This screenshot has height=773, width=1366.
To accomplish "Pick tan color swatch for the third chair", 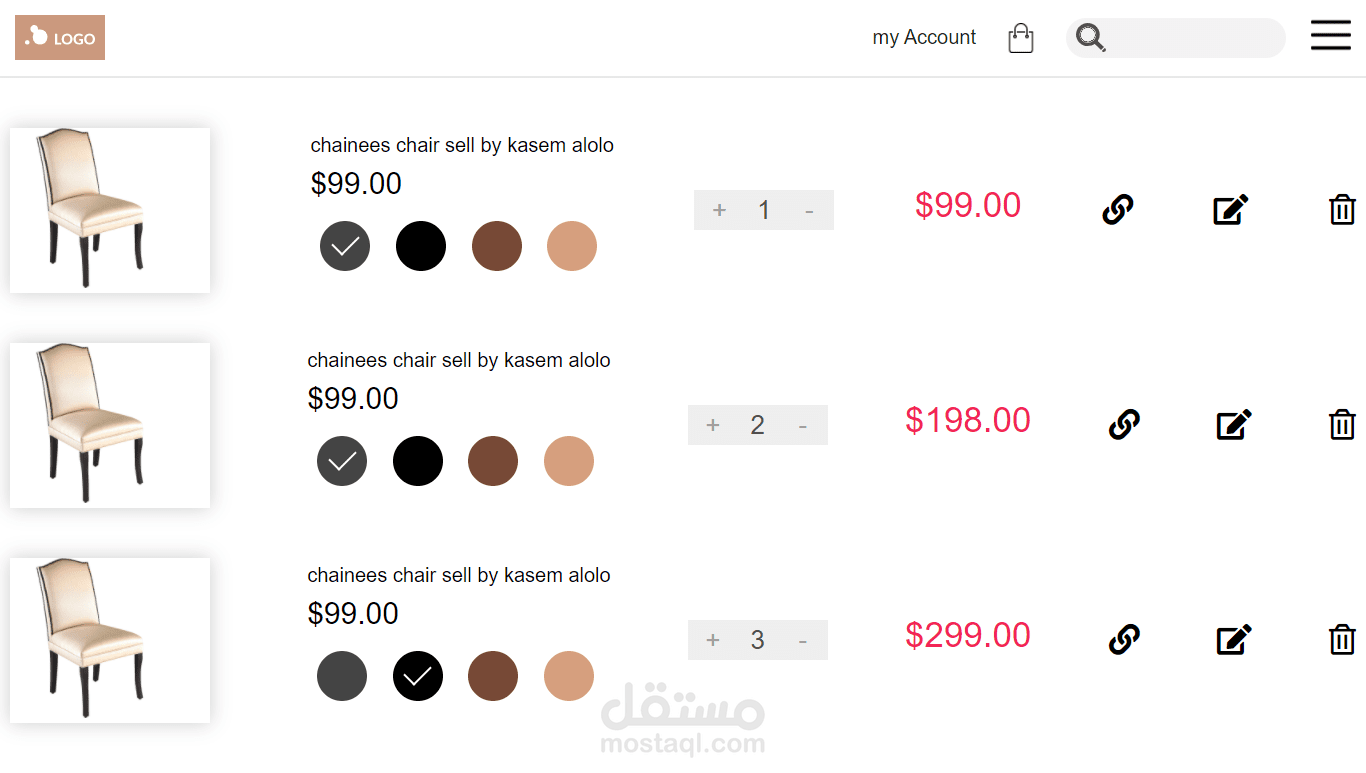I will [569, 676].
